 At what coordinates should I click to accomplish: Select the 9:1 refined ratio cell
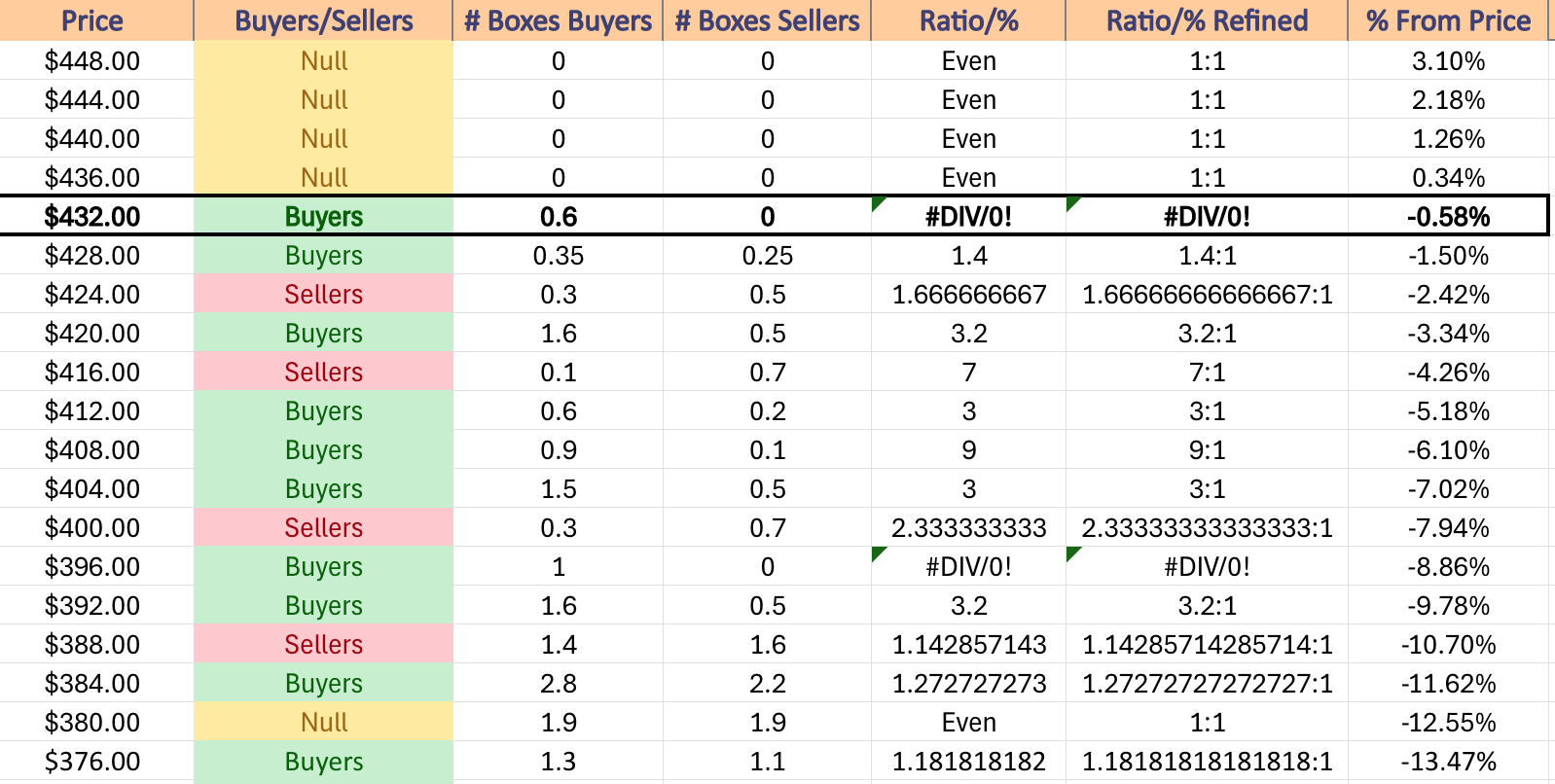coord(1208,449)
